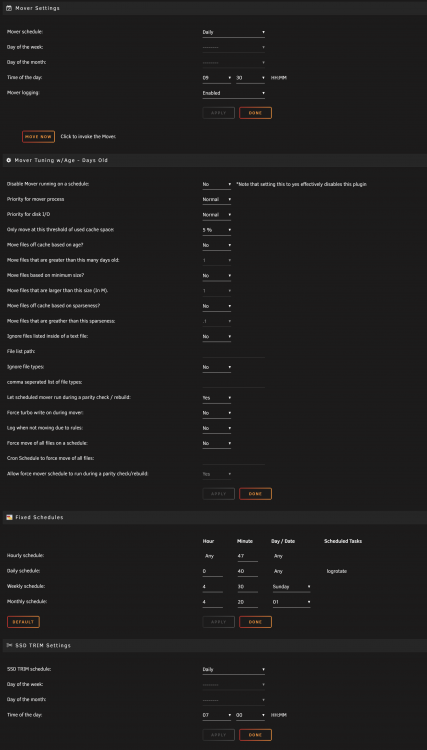Screen dimensions: 427x750
Task: Open Monthly schedule date dropdown showing 01
Action: (291, 602)
